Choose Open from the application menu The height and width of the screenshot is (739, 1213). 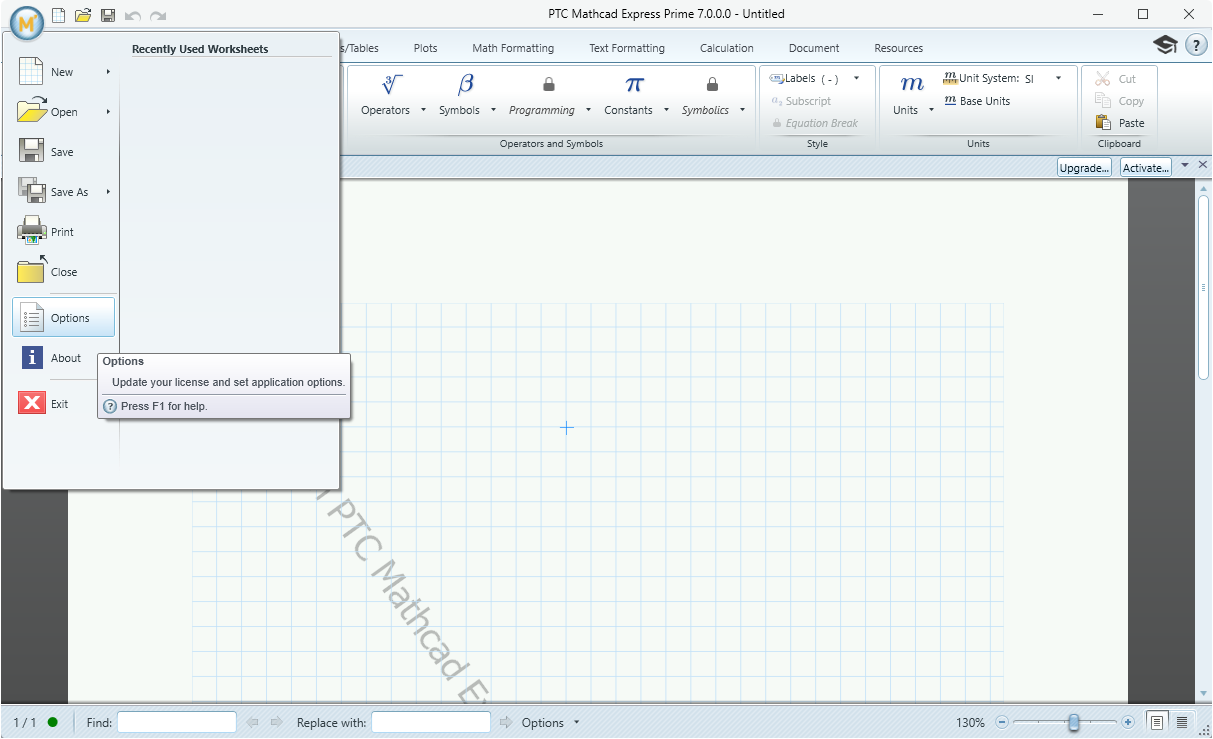(x=64, y=112)
